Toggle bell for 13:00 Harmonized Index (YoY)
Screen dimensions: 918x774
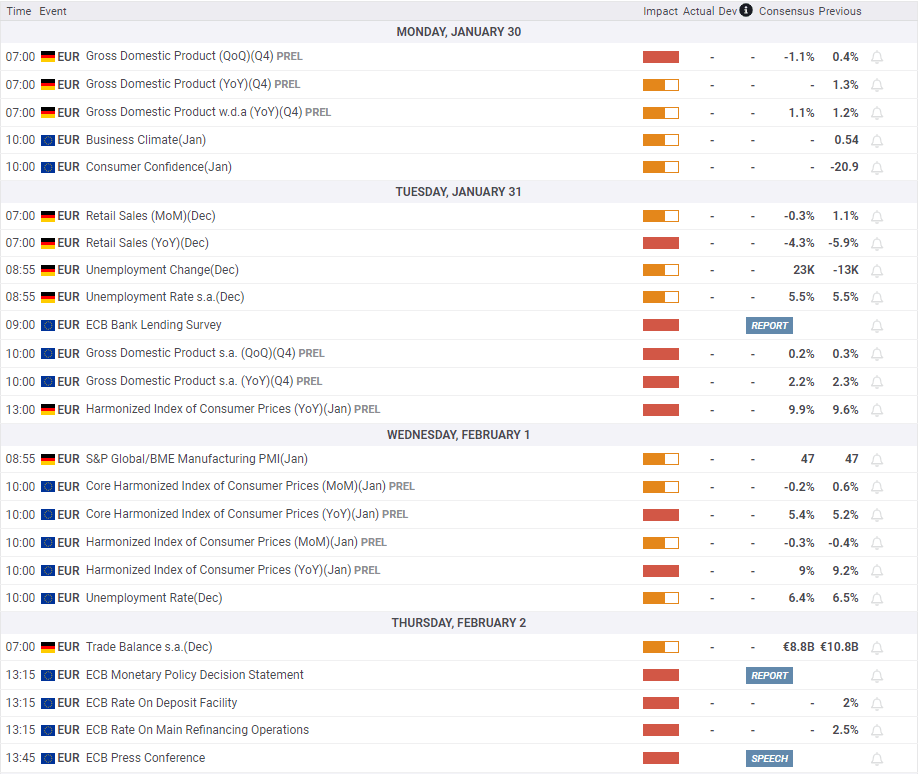pyautogui.click(x=877, y=410)
